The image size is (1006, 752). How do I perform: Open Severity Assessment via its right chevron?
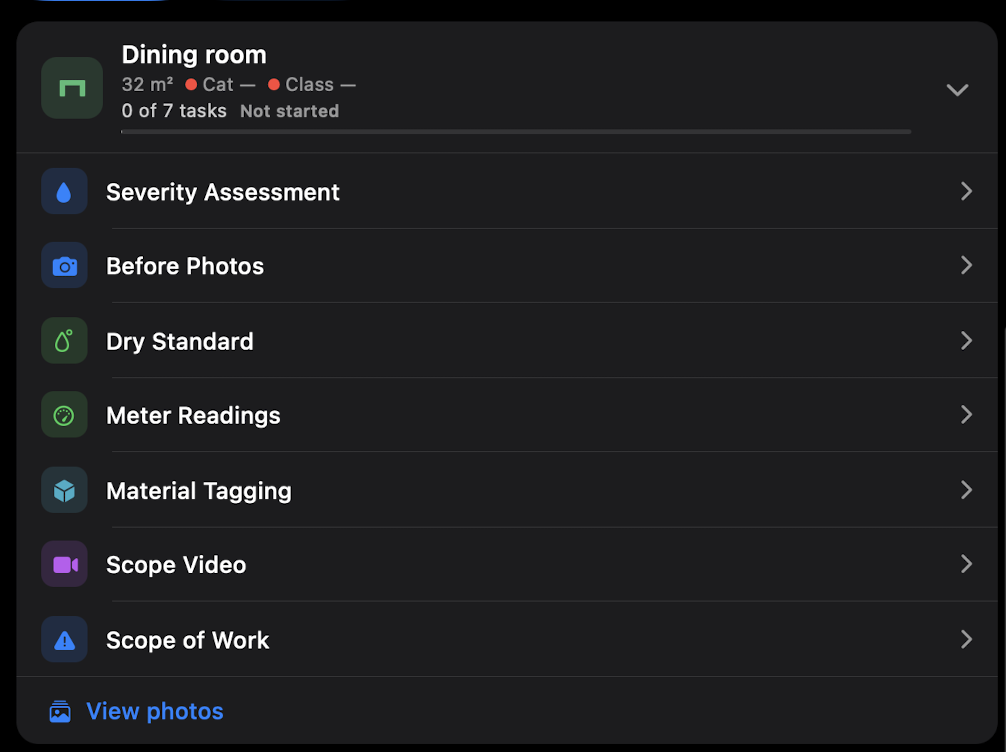tap(966, 191)
